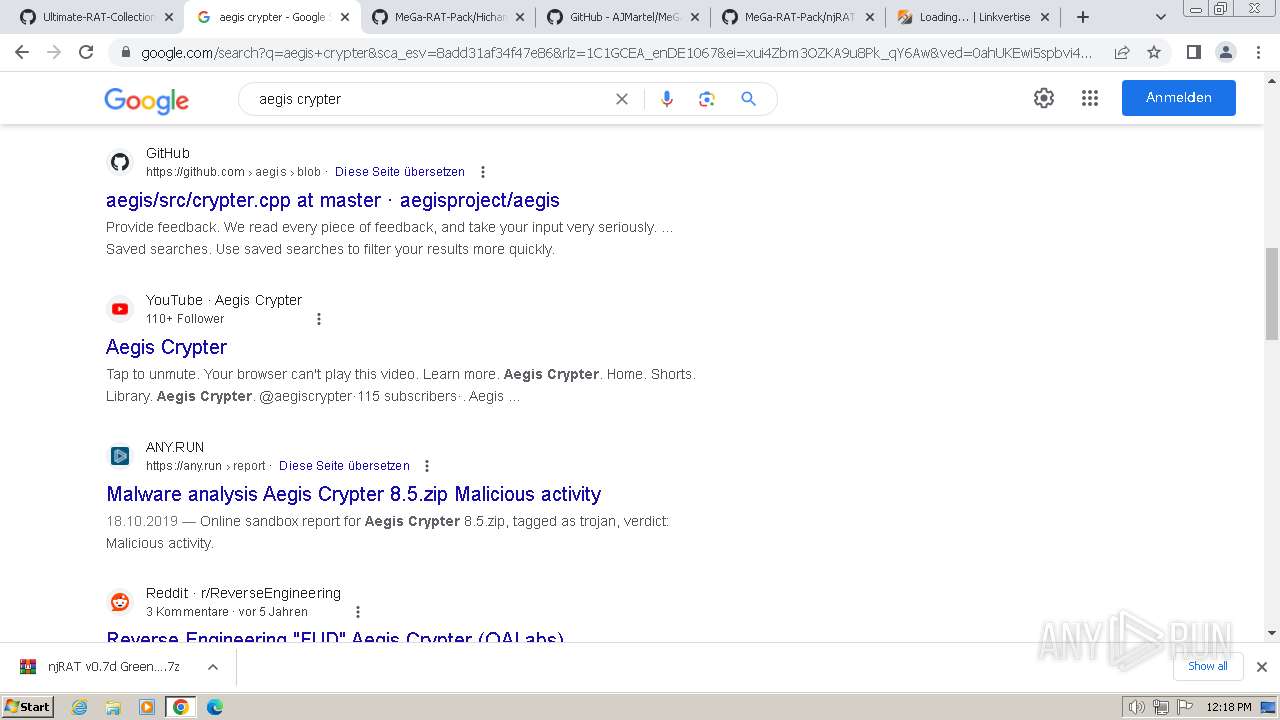1280x720 pixels.
Task: Close the aegis crypter Google tab
Action: 345,17
